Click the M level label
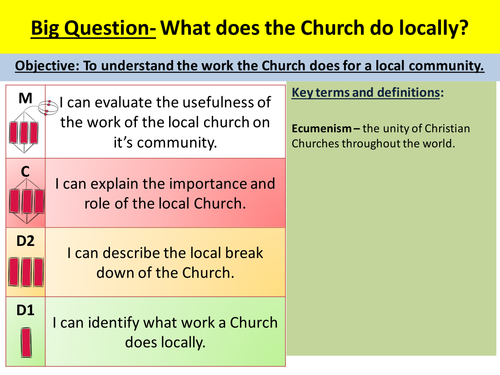 click(x=25, y=98)
